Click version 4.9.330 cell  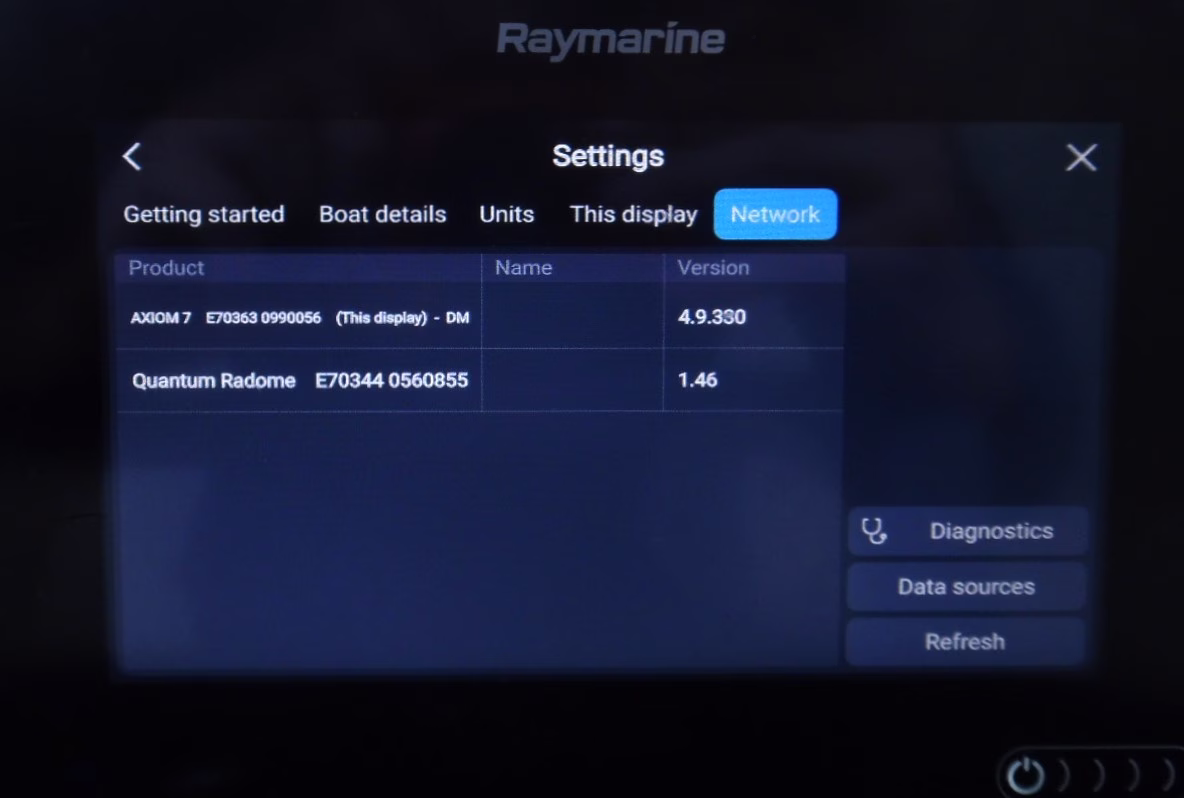coord(754,317)
